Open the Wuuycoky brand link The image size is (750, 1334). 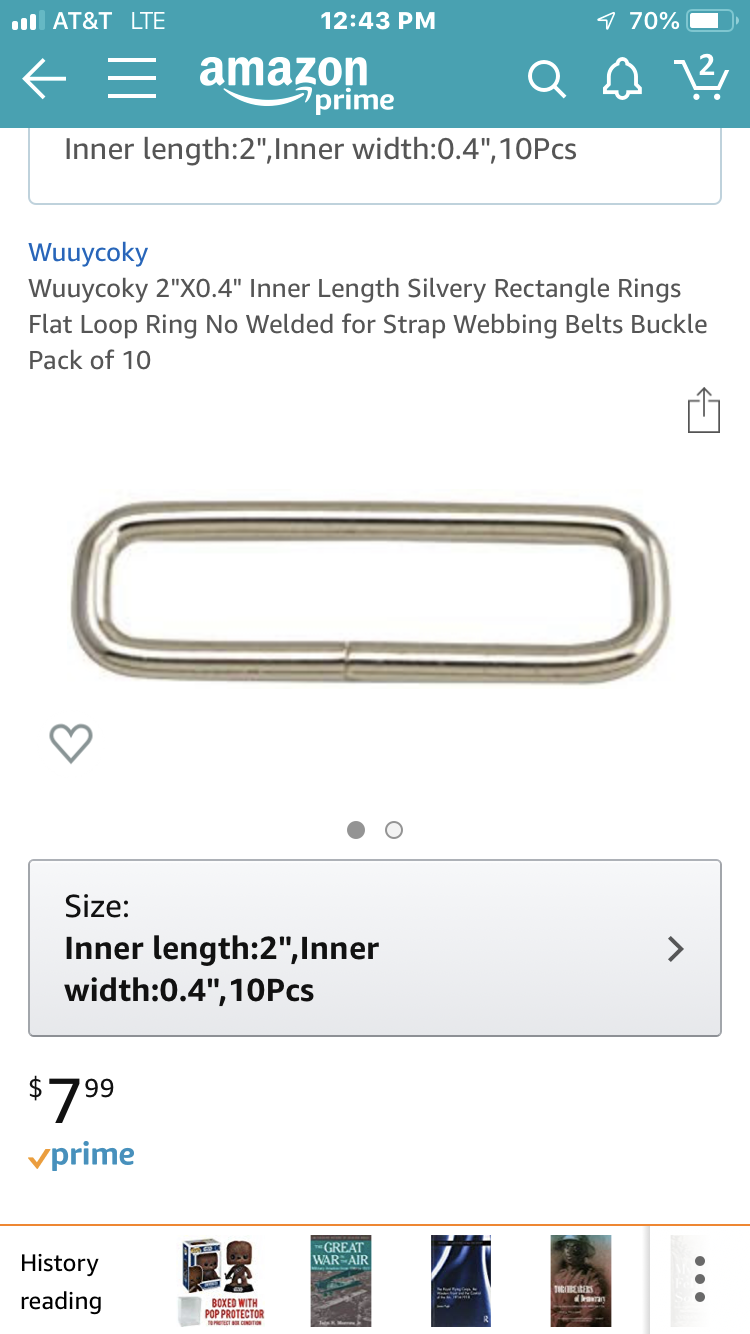point(88,252)
